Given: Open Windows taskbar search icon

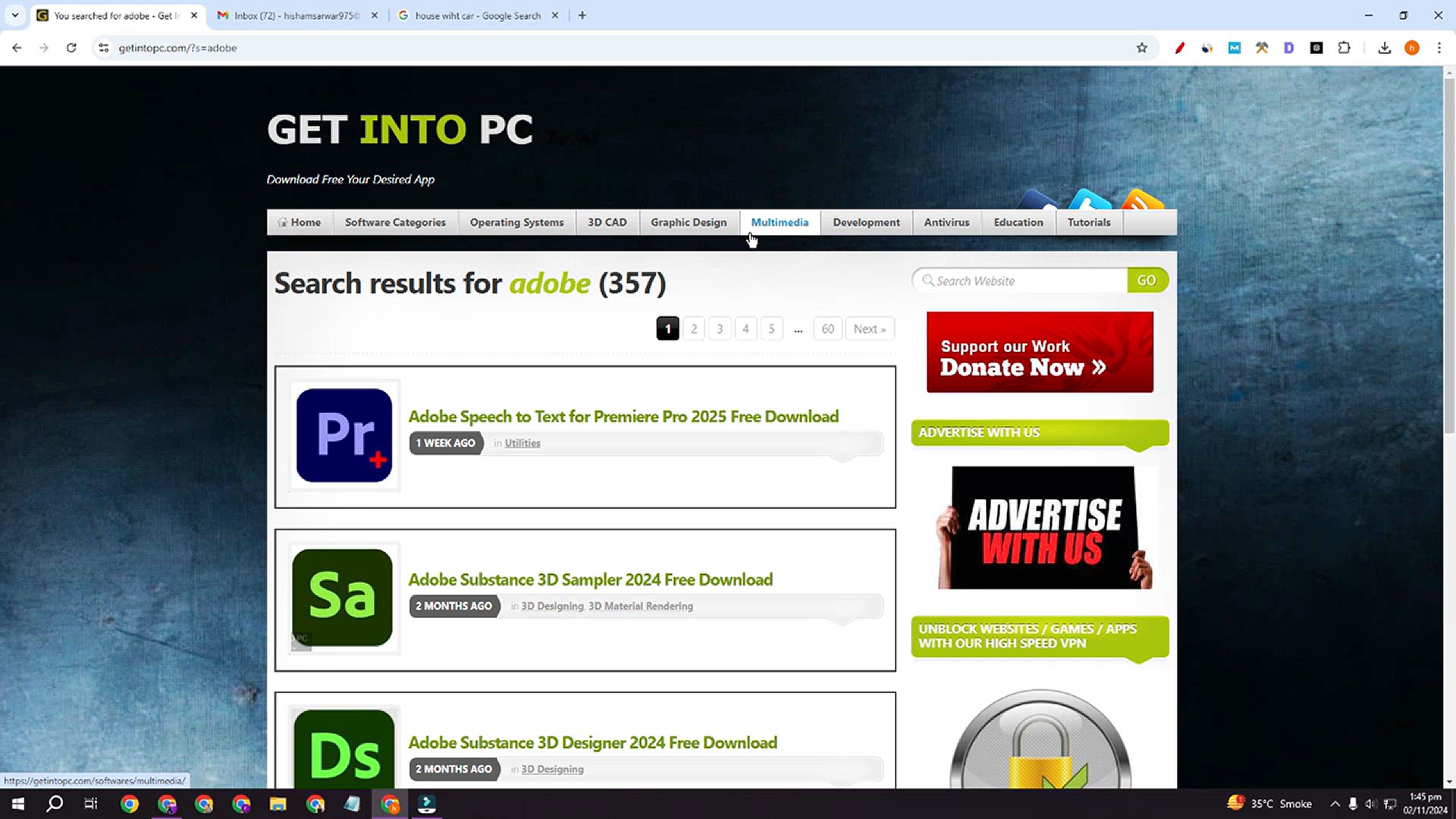Looking at the screenshot, I should [55, 804].
